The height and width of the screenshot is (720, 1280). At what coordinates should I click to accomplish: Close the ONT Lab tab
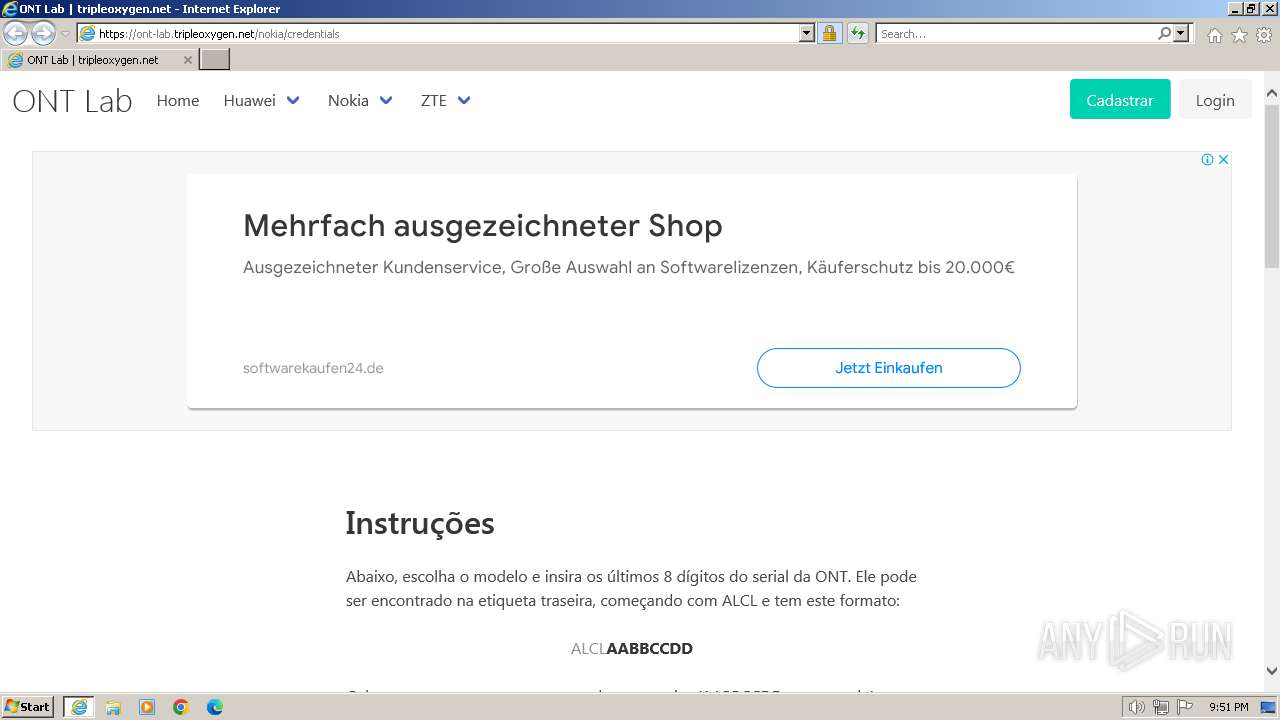187,60
